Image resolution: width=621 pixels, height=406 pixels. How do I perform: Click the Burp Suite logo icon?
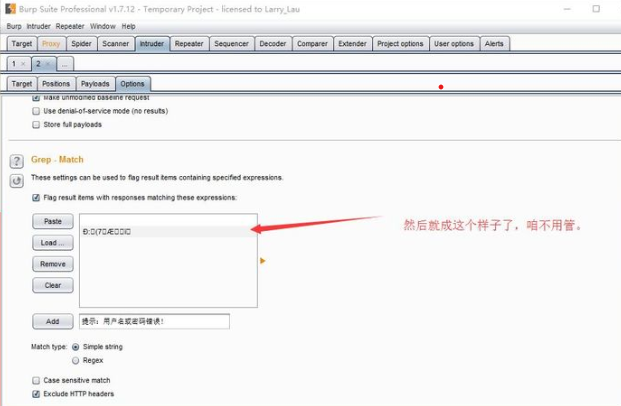coord(11,9)
